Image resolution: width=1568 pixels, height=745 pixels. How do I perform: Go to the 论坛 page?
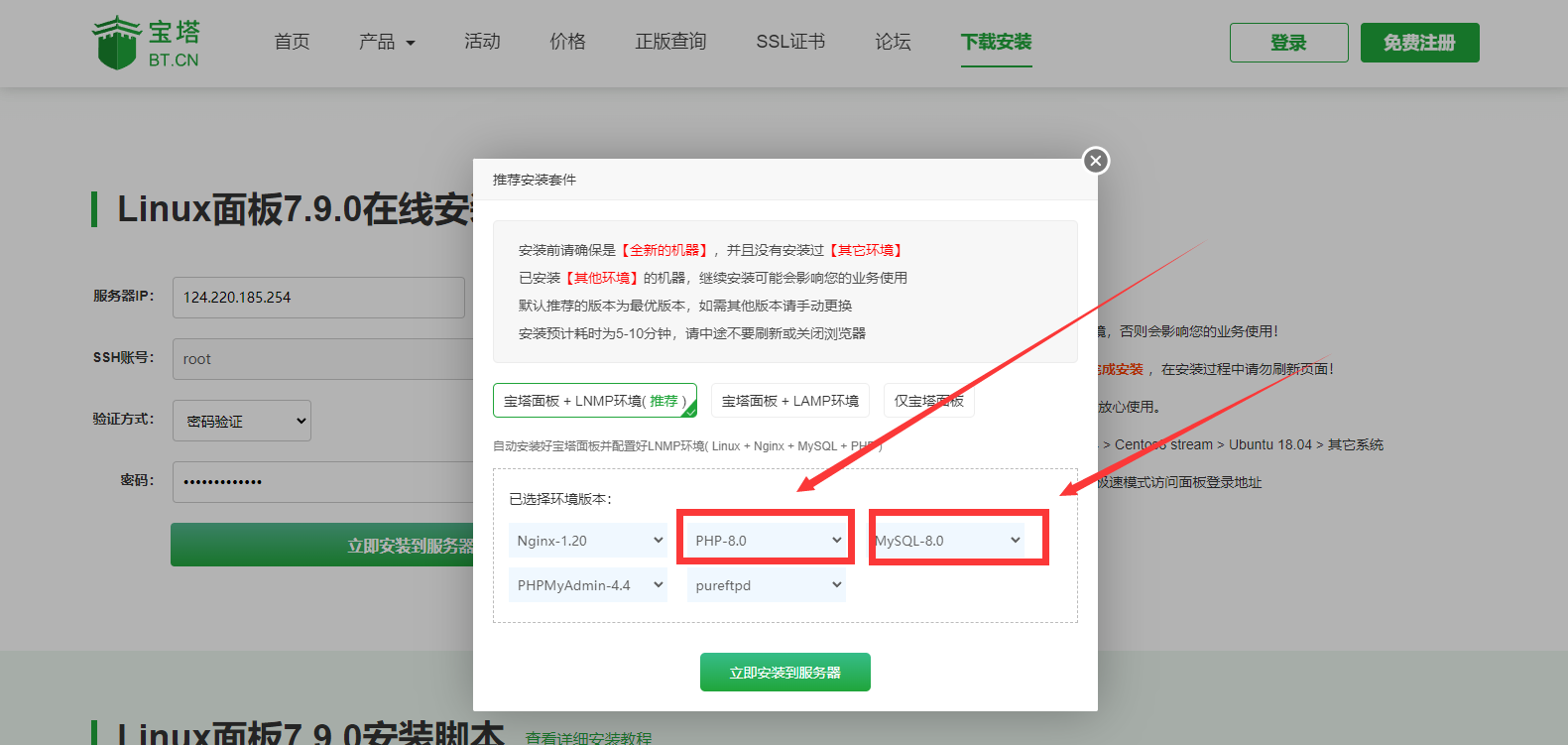pyautogui.click(x=893, y=42)
